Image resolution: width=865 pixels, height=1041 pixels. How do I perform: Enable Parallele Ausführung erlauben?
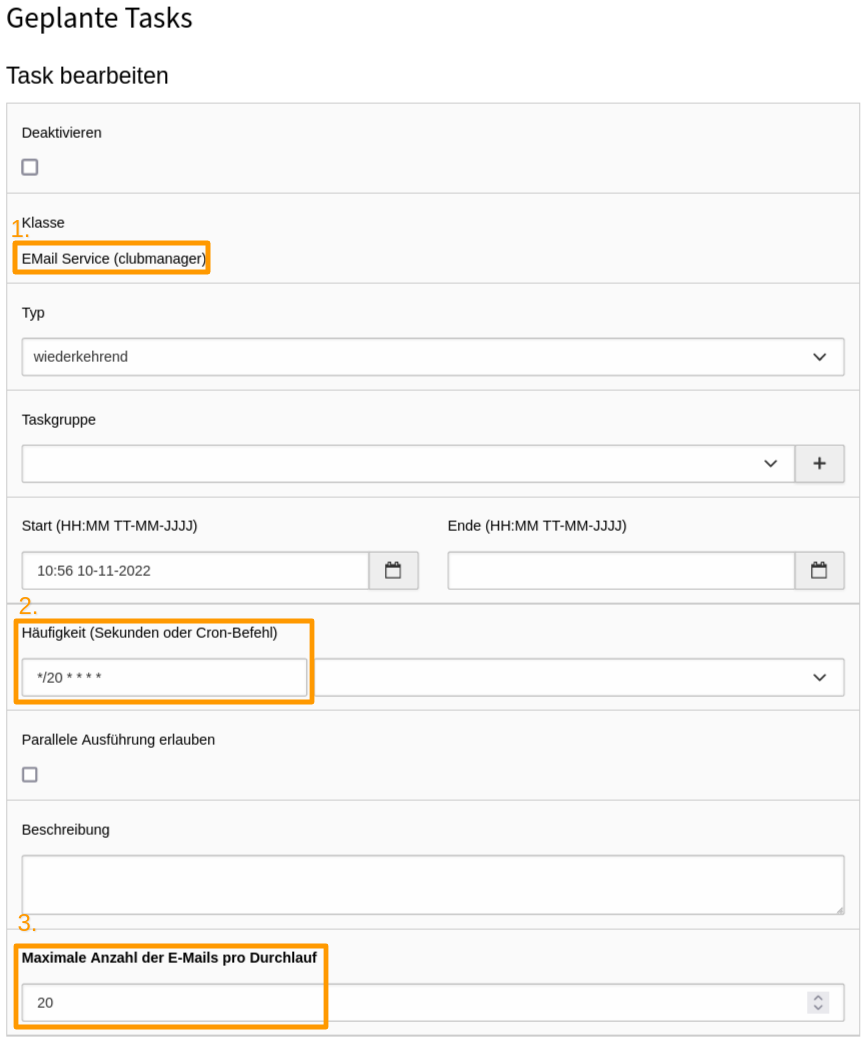[x=29, y=774]
